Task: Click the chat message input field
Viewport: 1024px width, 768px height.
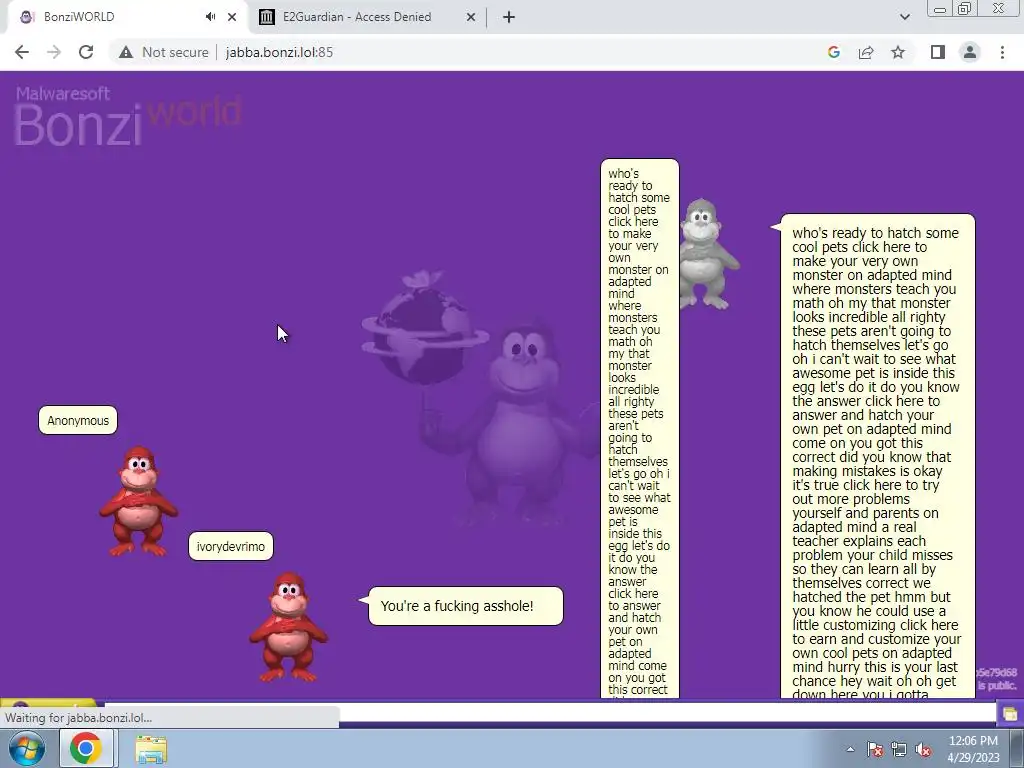Action: 549,713
